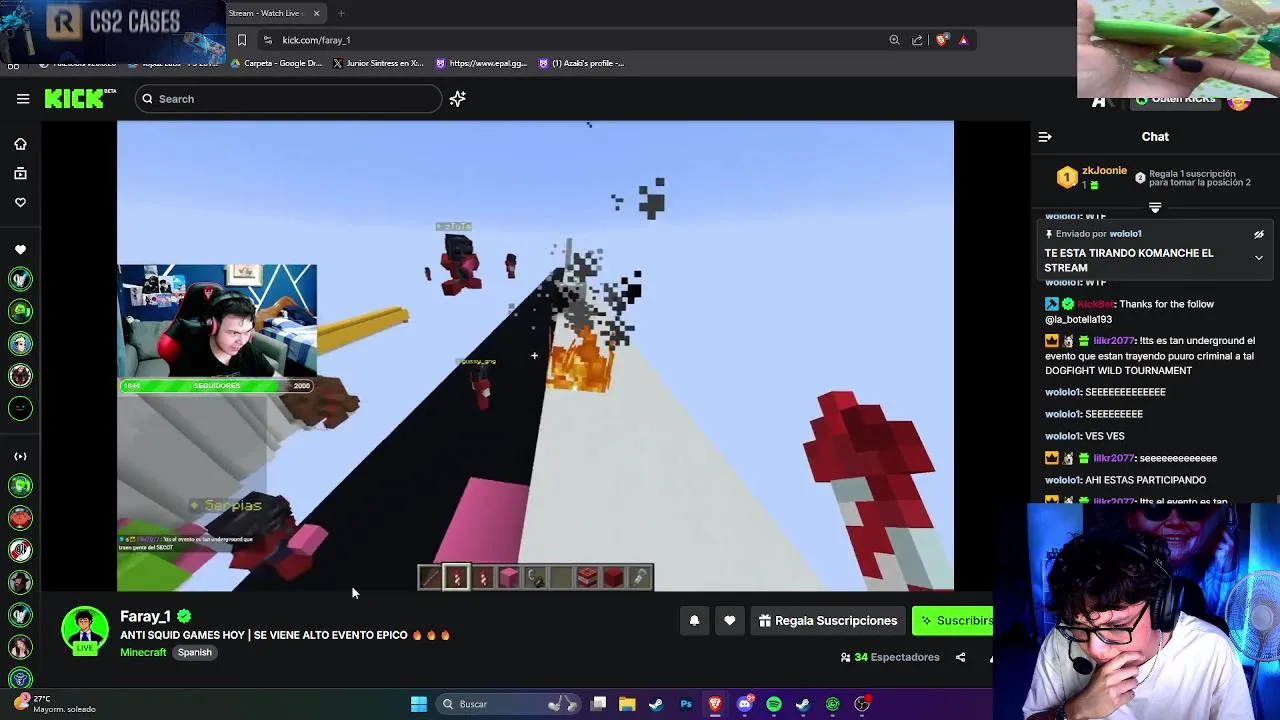Click the zoom magnifier icon in address bar
This screenshot has width=1280, height=720.
[x=894, y=40]
